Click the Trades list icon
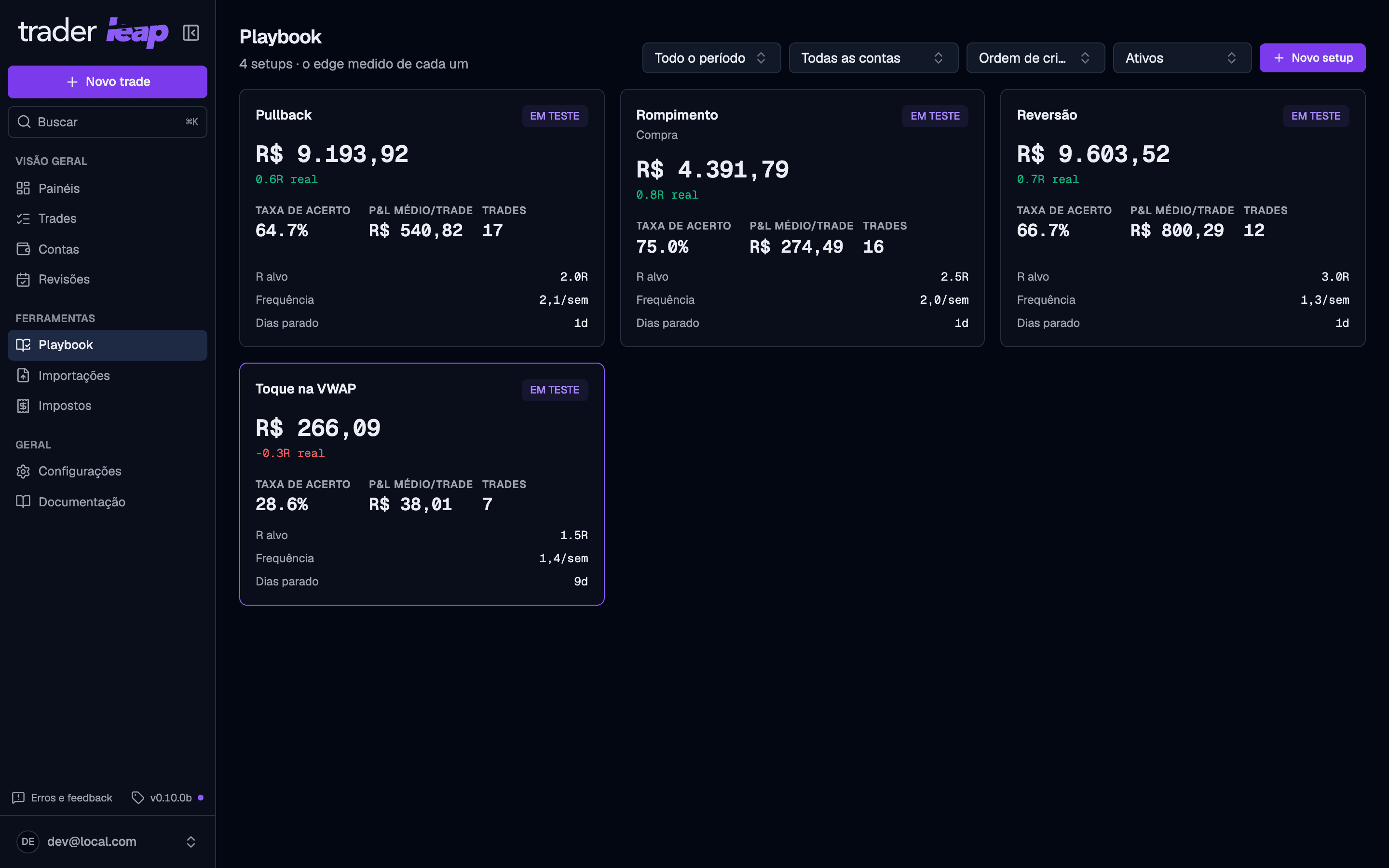1389x868 pixels. [23, 219]
